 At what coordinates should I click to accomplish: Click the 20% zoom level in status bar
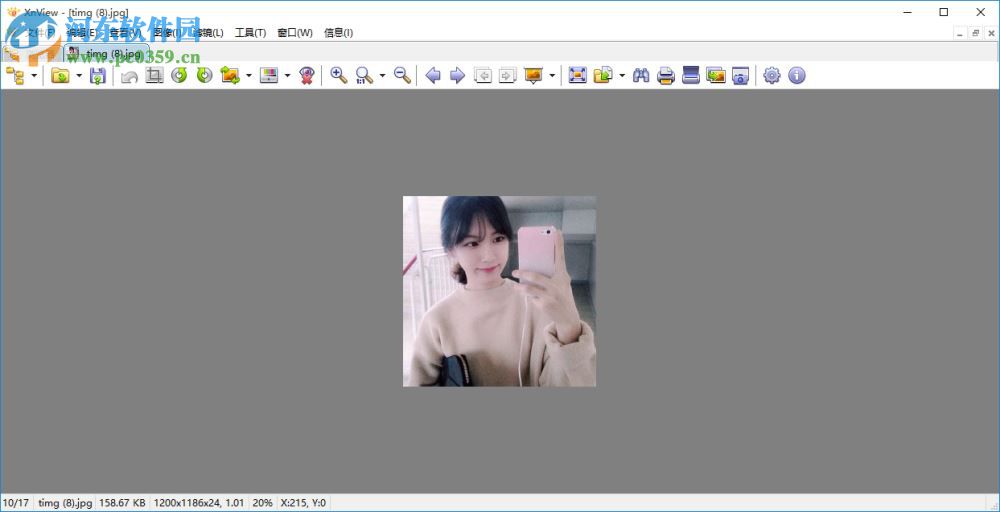click(x=262, y=503)
